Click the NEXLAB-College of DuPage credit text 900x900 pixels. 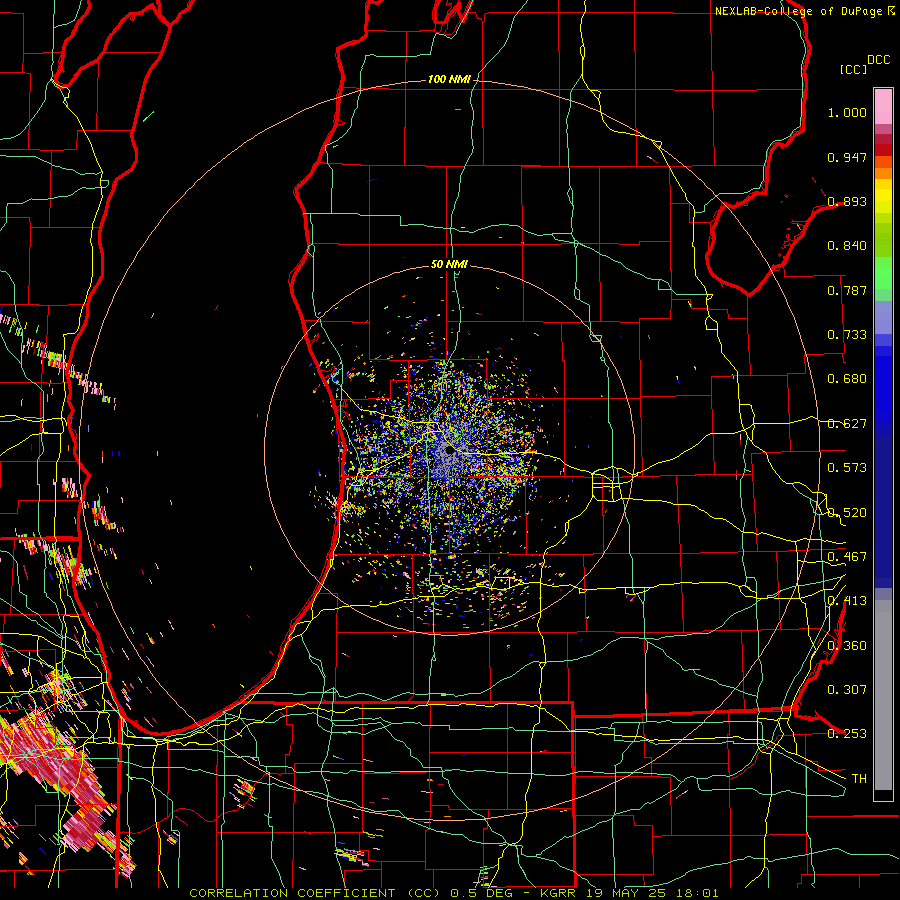[x=798, y=11]
